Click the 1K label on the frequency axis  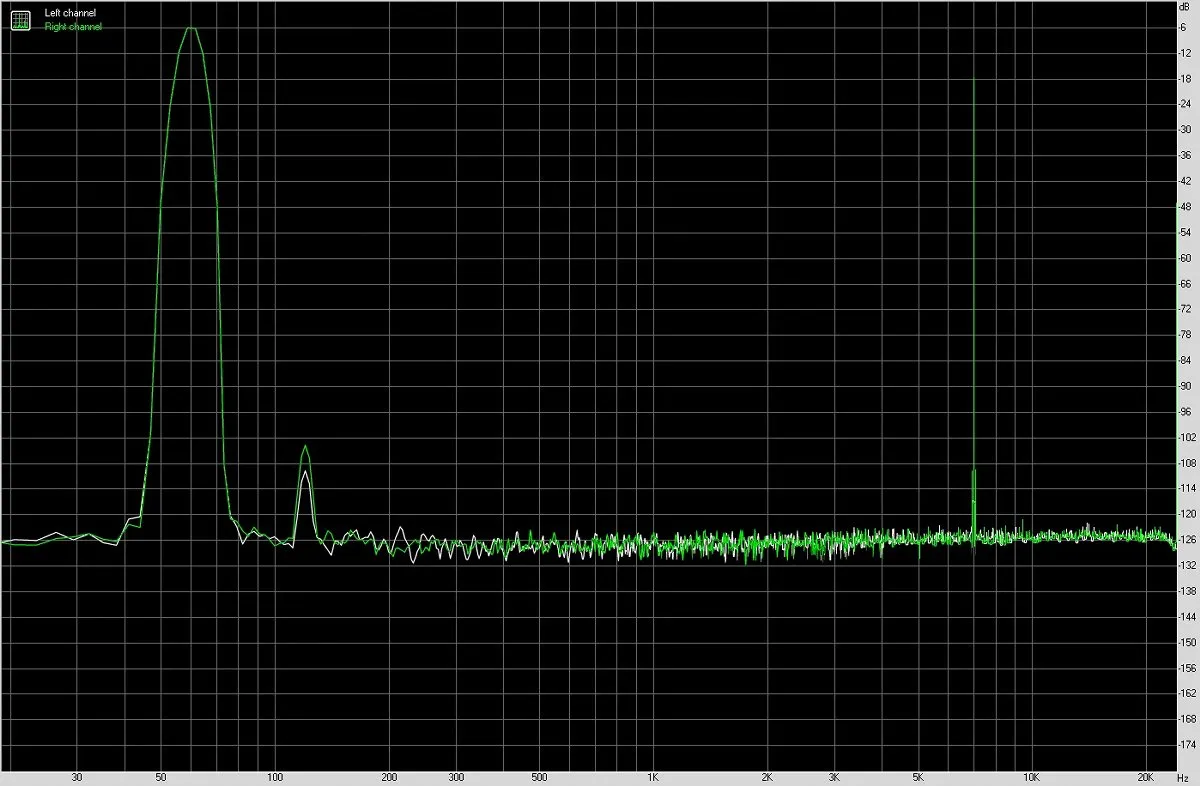[x=653, y=776]
